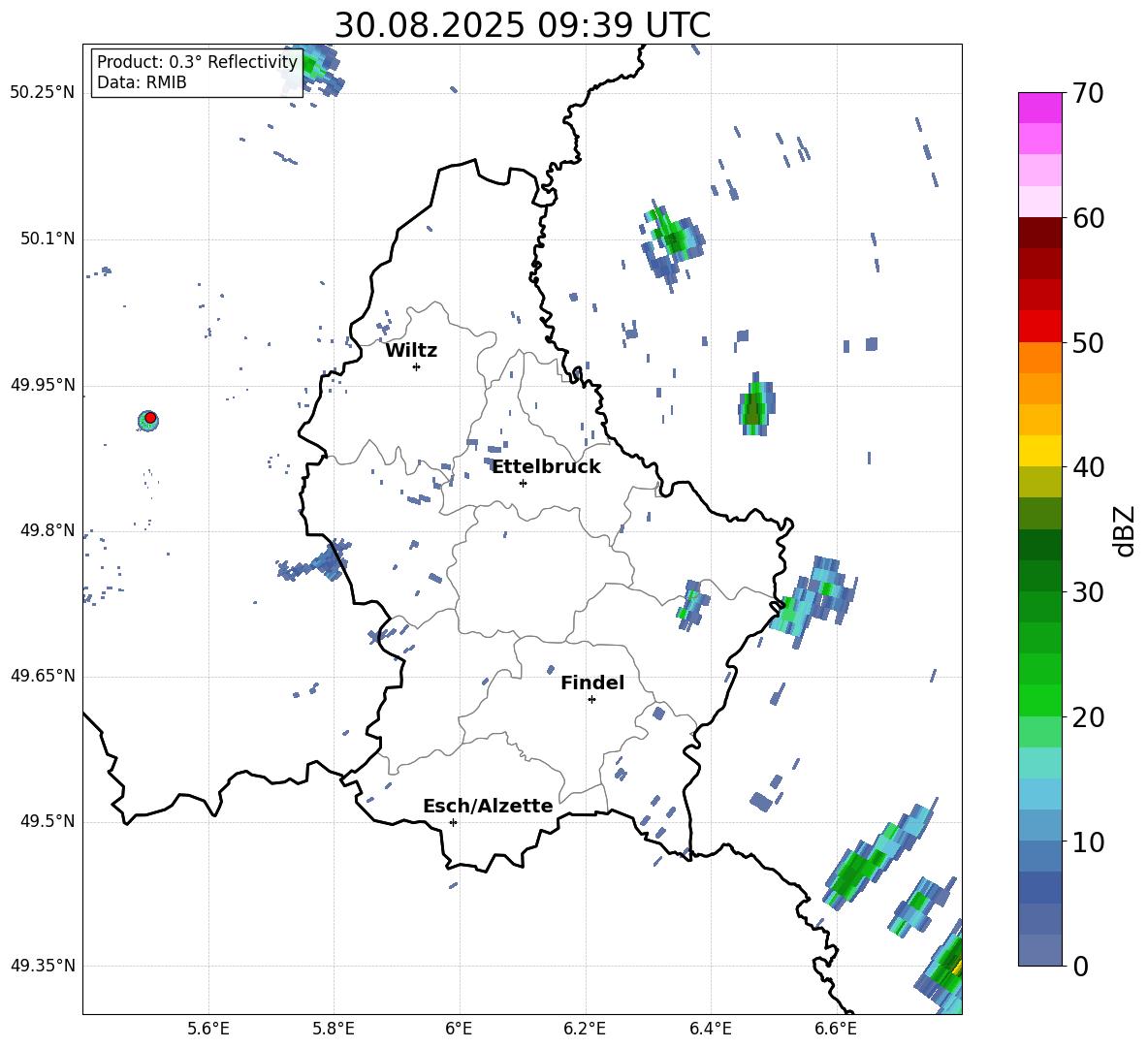The height and width of the screenshot is (1048, 1148).
Task: Click the Findel station cross marker
Action: point(591,700)
